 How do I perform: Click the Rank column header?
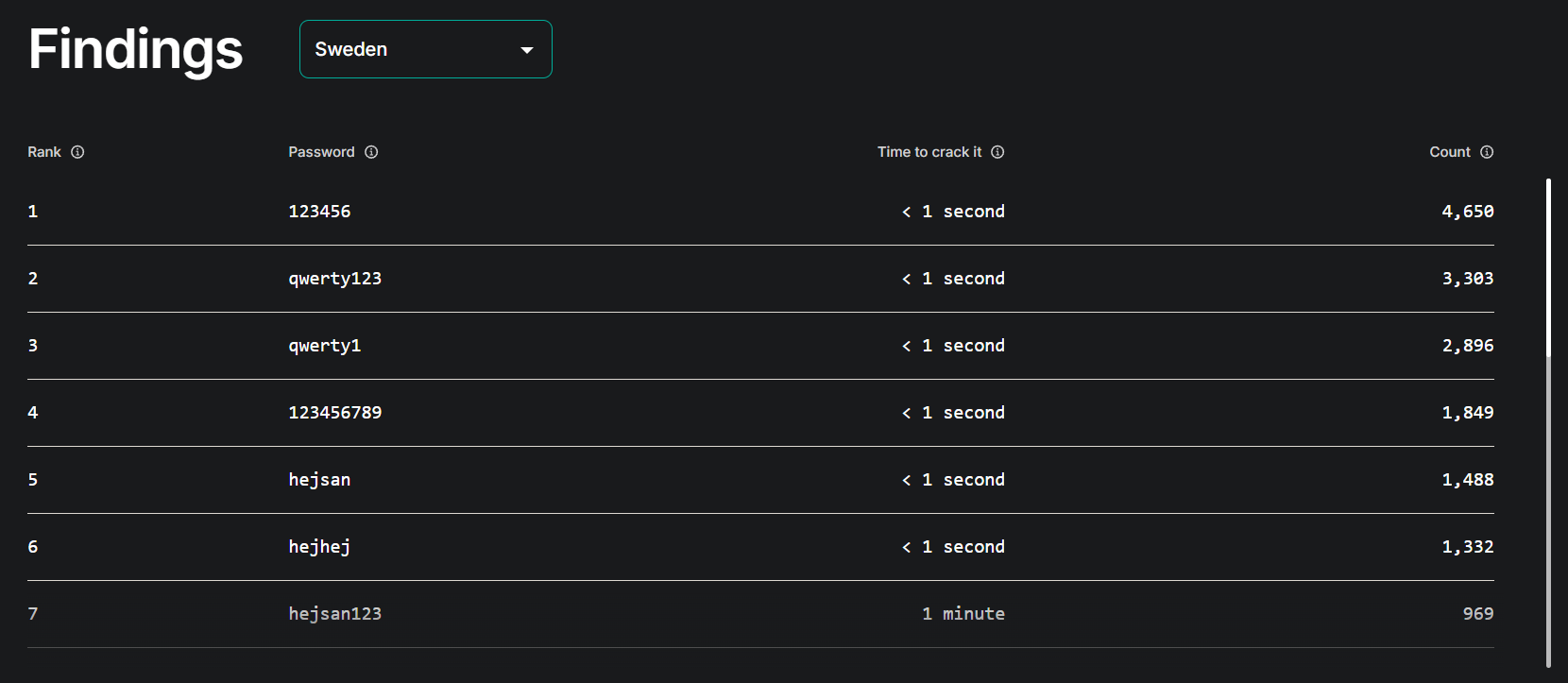pyautogui.click(x=44, y=152)
